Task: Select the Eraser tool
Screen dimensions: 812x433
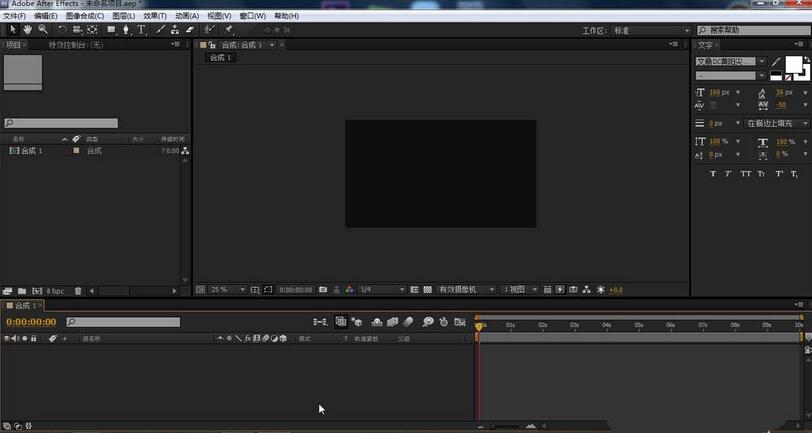Action: pos(190,30)
